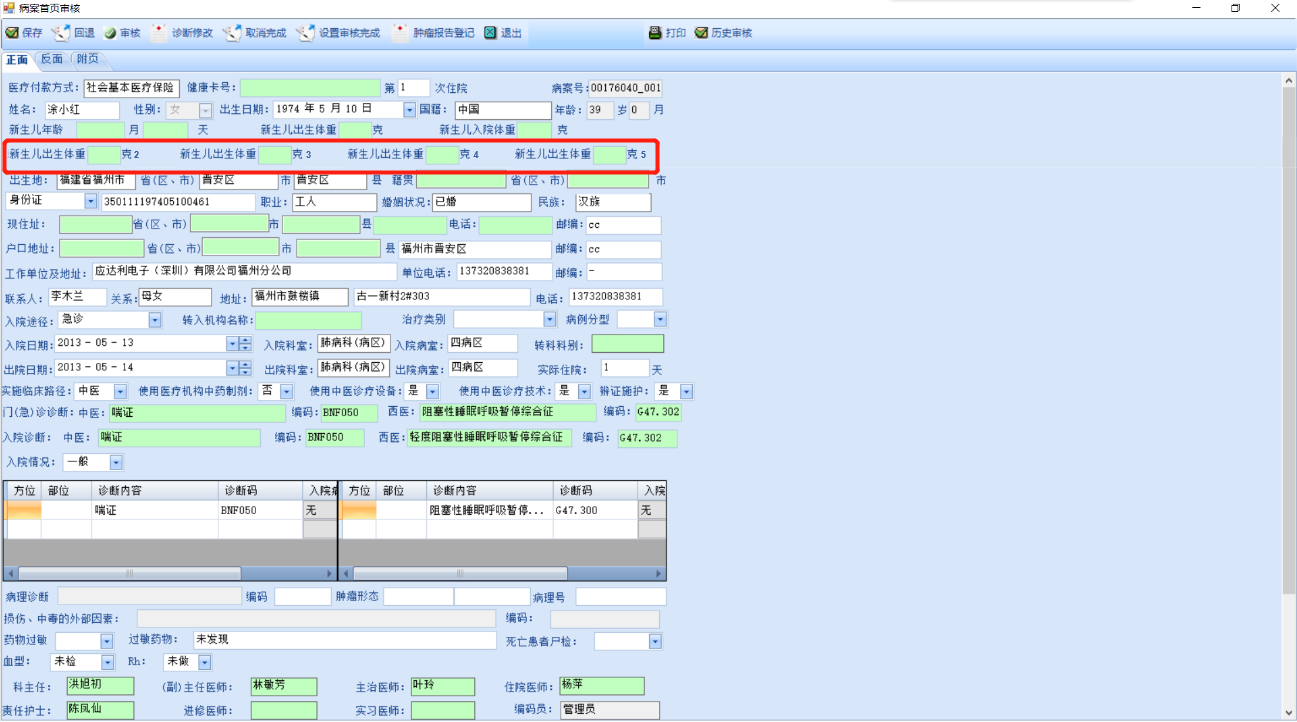Click the 过敏药物 field showing 未发现
Screen dimensions: 1297x722
point(344,640)
